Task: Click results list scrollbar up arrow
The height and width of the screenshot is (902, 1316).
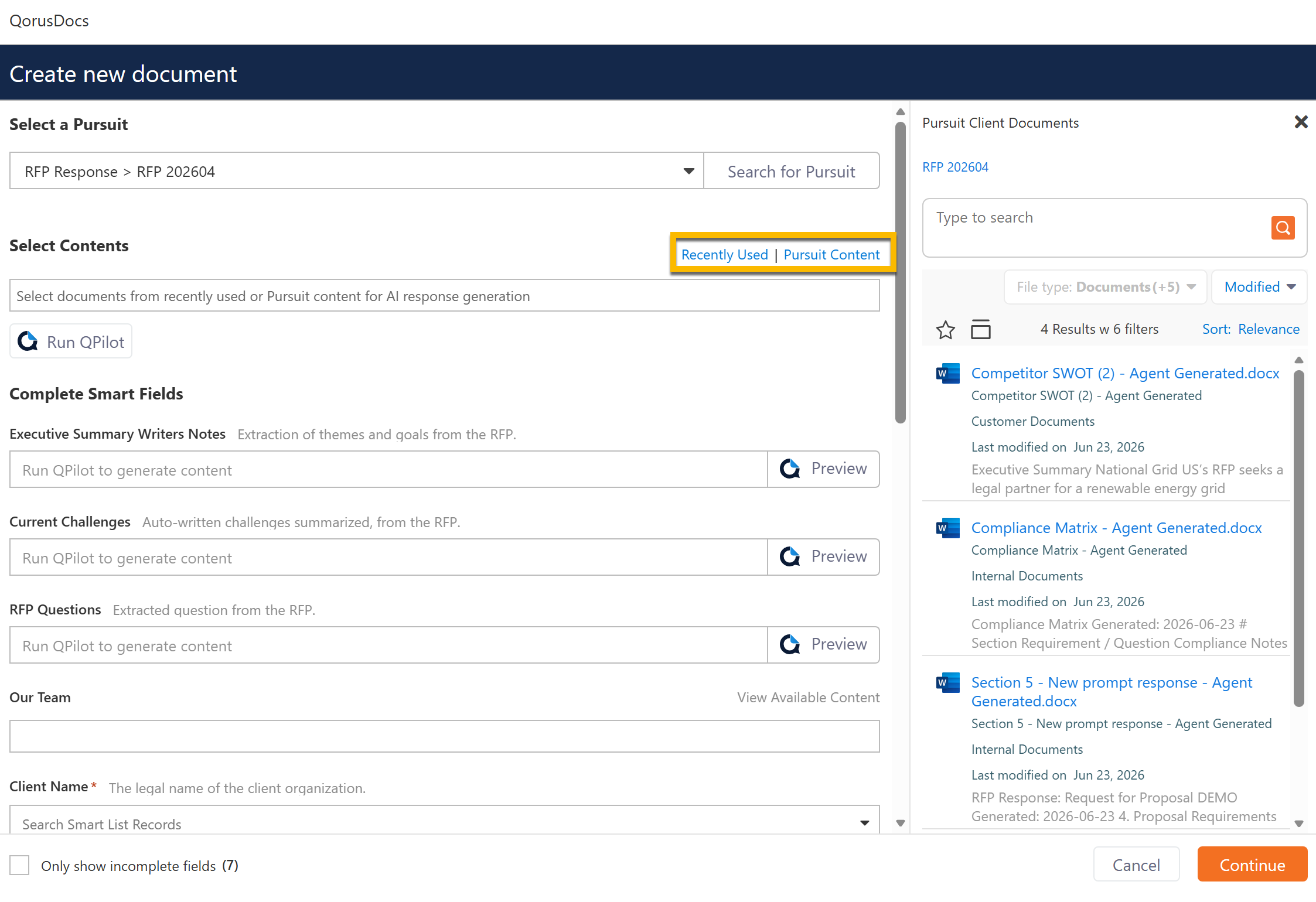Action: [x=1299, y=360]
